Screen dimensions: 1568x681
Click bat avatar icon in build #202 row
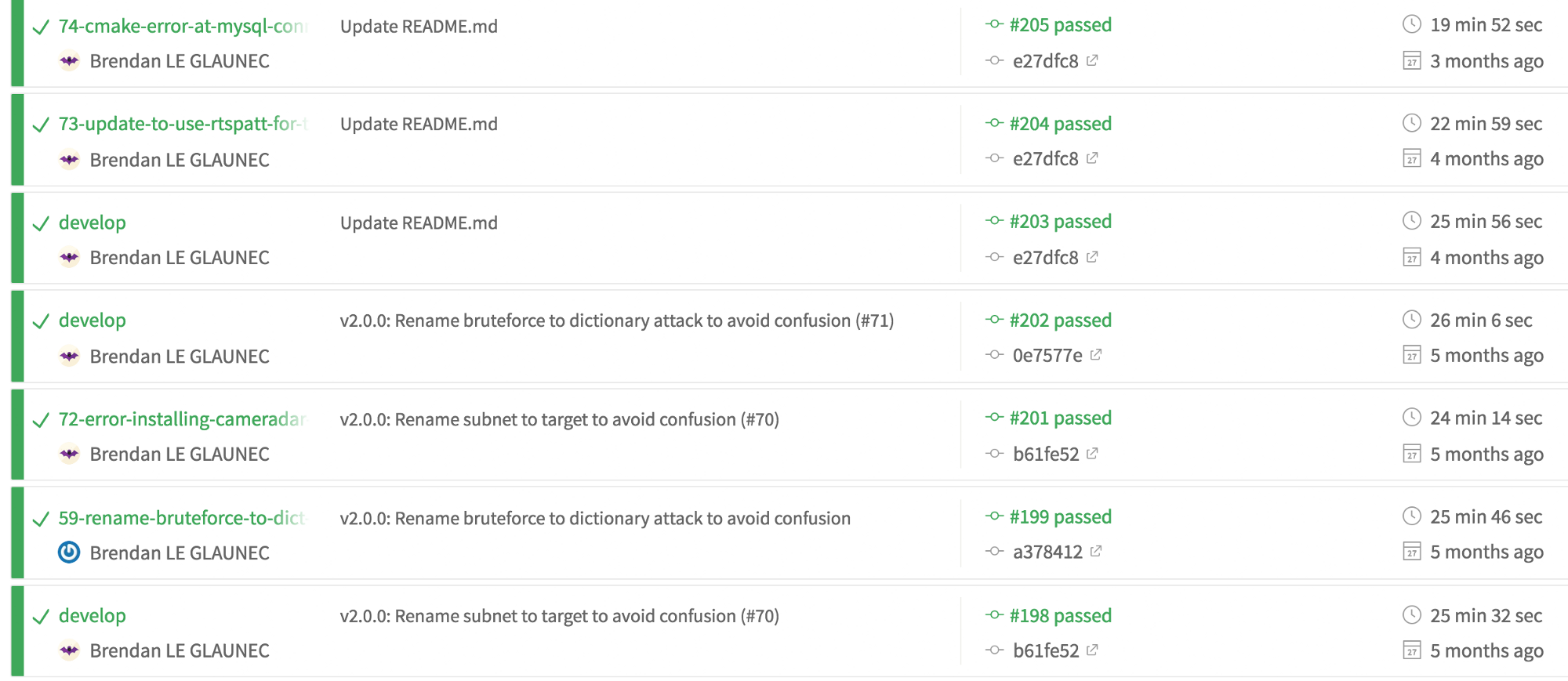point(69,357)
